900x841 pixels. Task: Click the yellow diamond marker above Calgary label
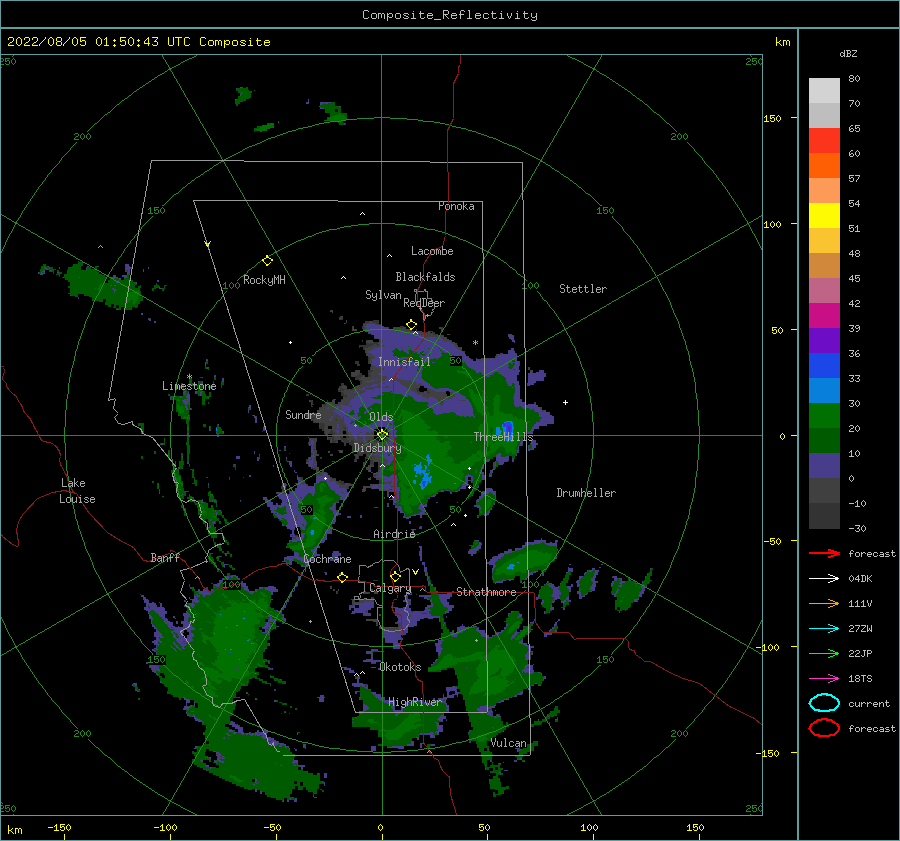point(395,576)
